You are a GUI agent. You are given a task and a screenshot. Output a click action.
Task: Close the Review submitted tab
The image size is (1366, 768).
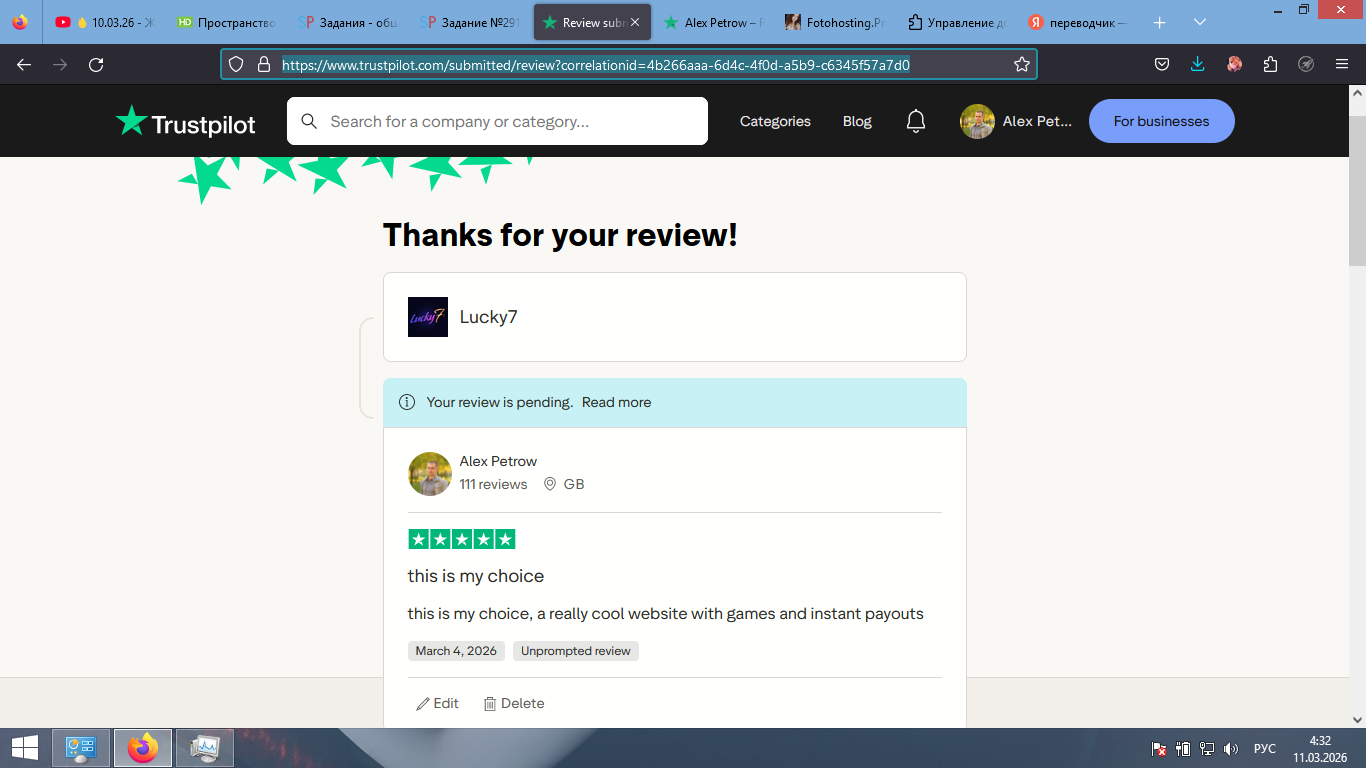click(635, 22)
